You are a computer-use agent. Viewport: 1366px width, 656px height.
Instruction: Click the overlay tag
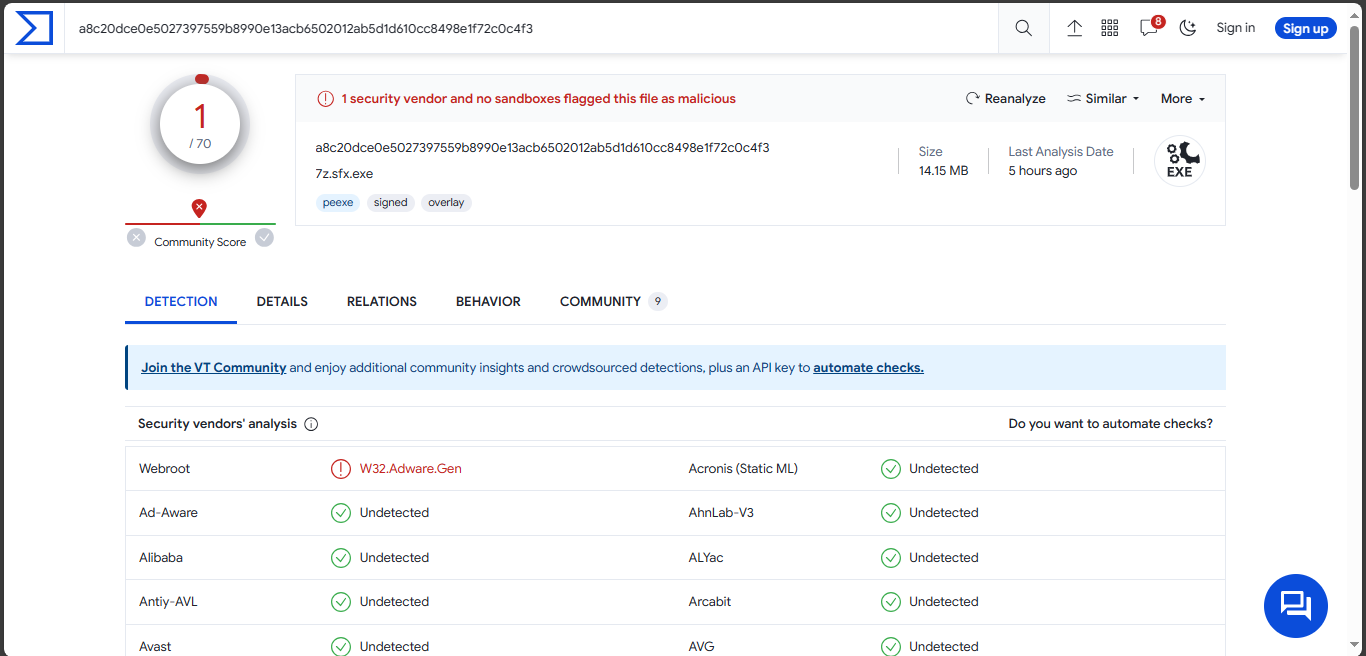[x=446, y=202]
